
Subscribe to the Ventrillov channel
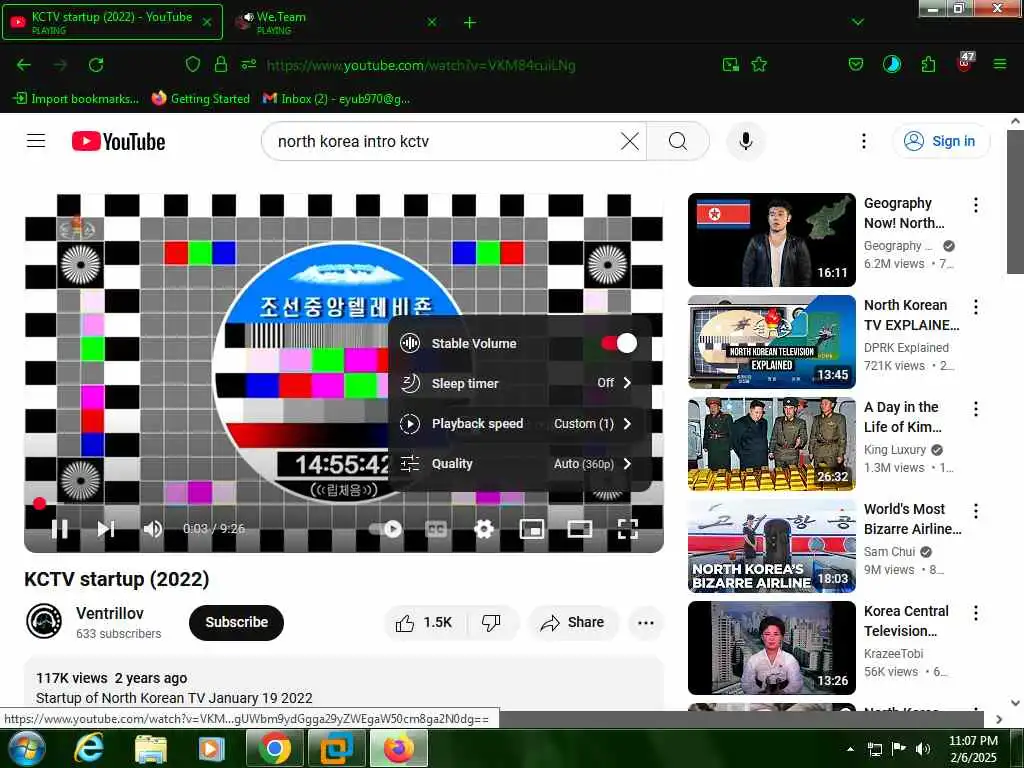pos(236,622)
